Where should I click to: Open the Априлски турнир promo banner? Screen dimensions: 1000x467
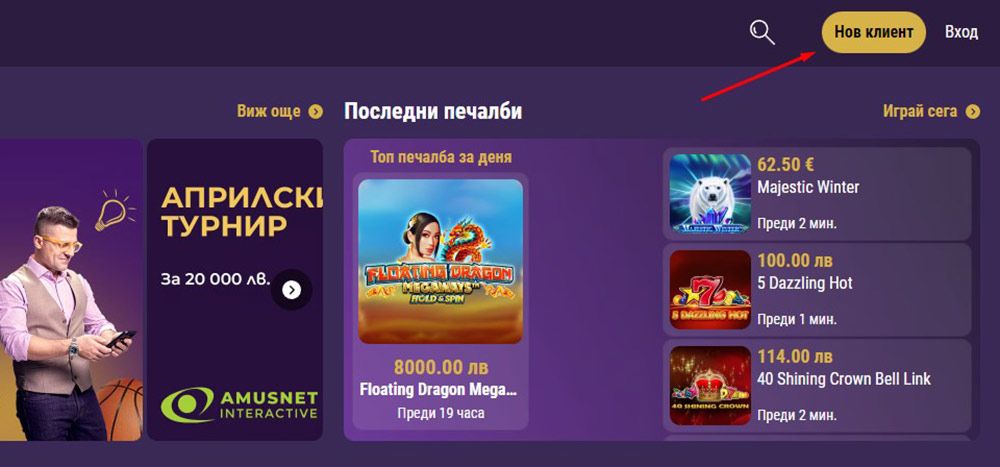click(235, 290)
